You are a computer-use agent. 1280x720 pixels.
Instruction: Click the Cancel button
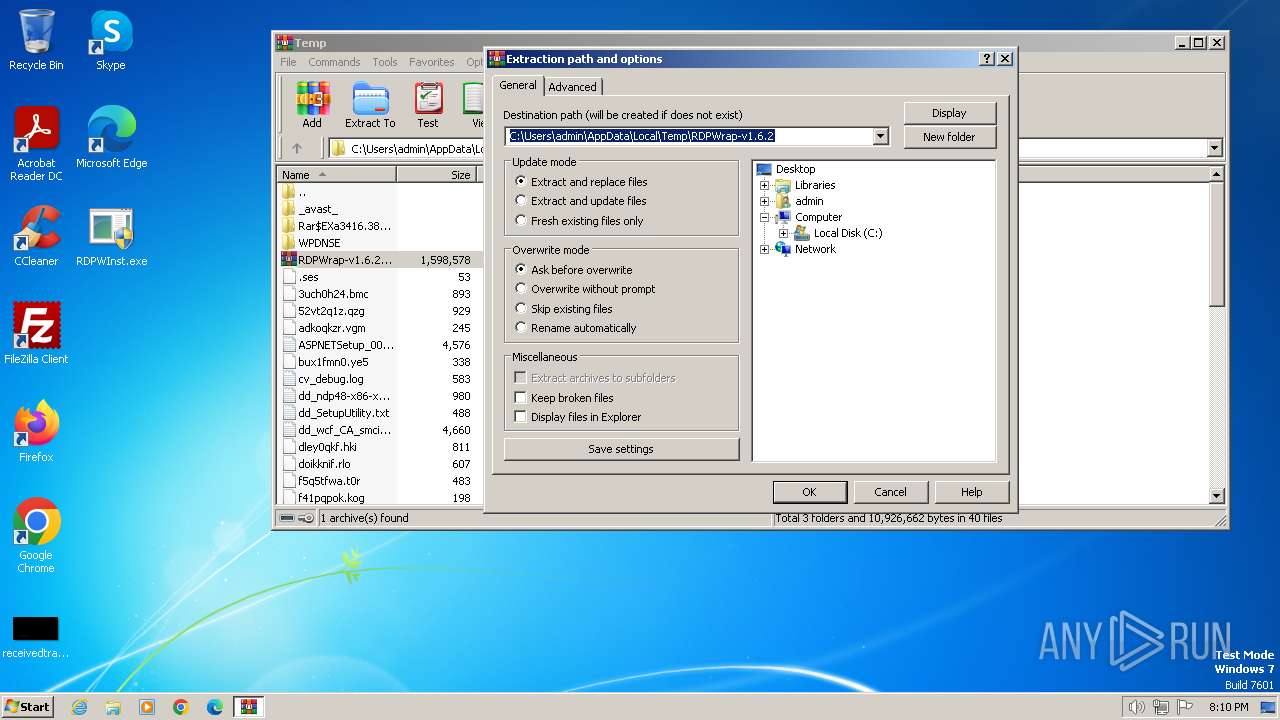click(x=890, y=492)
